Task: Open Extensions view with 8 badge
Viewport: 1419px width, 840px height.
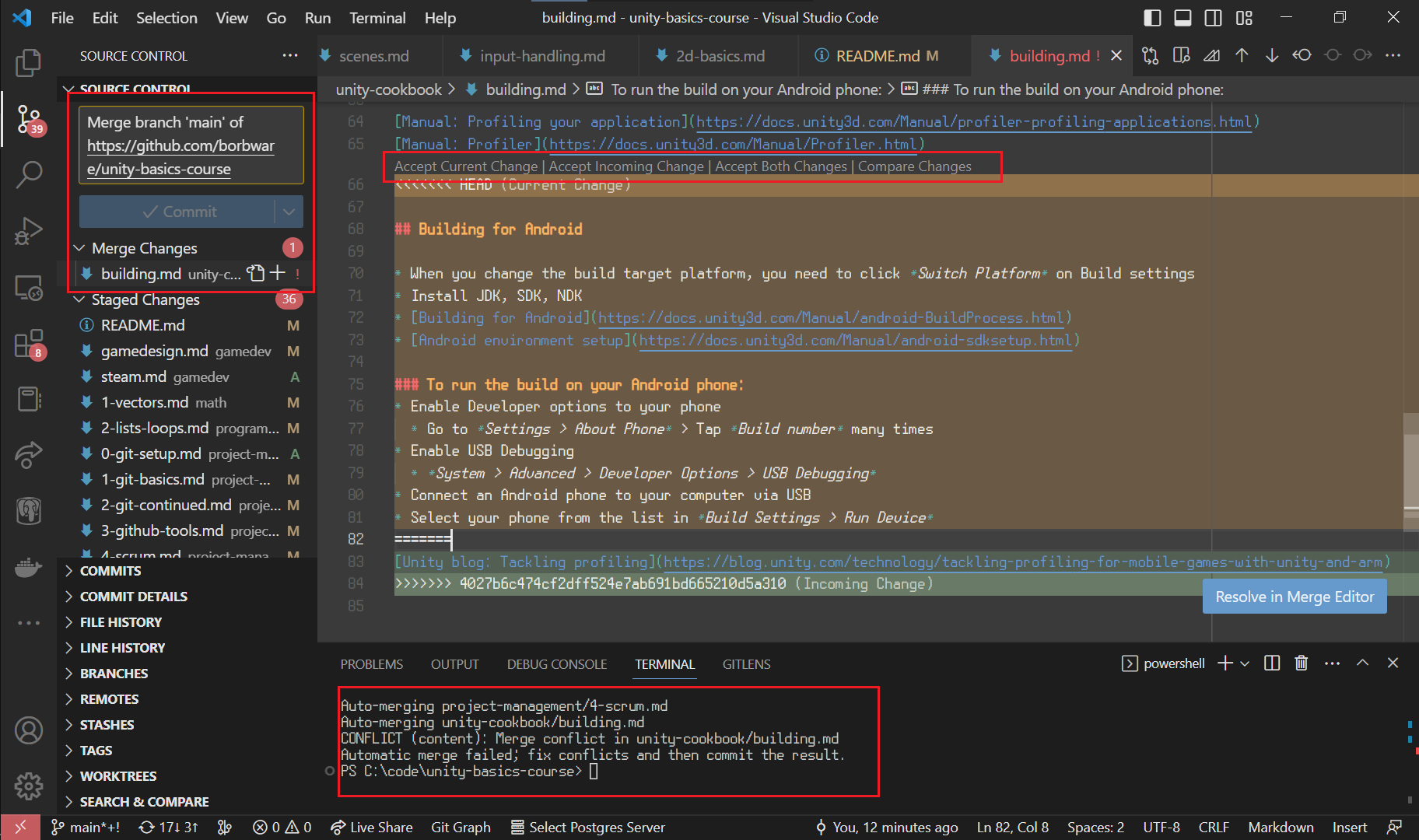Action: pyautogui.click(x=30, y=345)
